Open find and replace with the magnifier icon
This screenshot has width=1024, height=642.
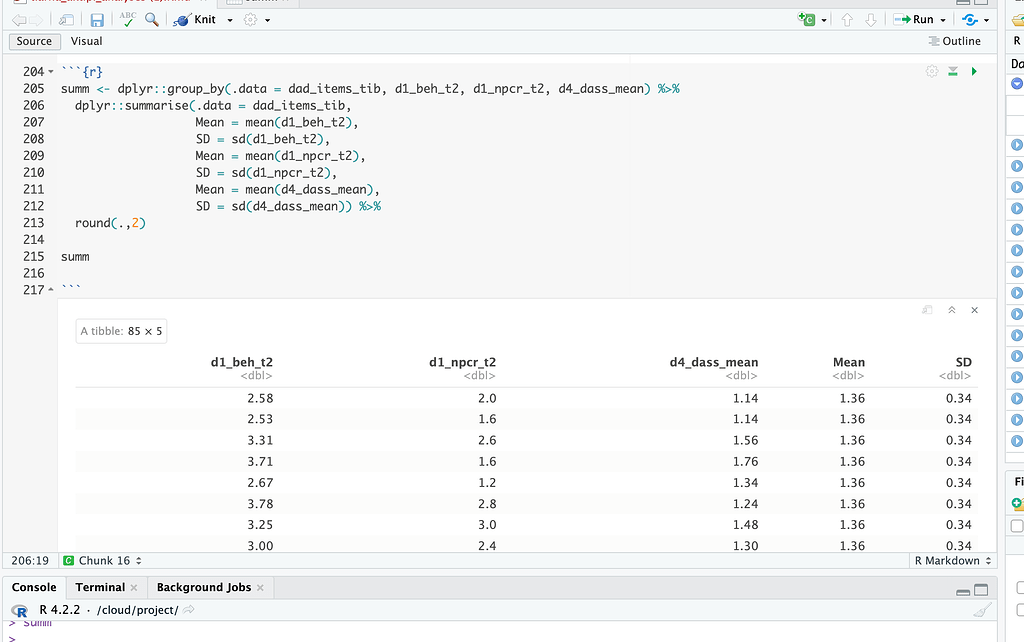pyautogui.click(x=152, y=19)
